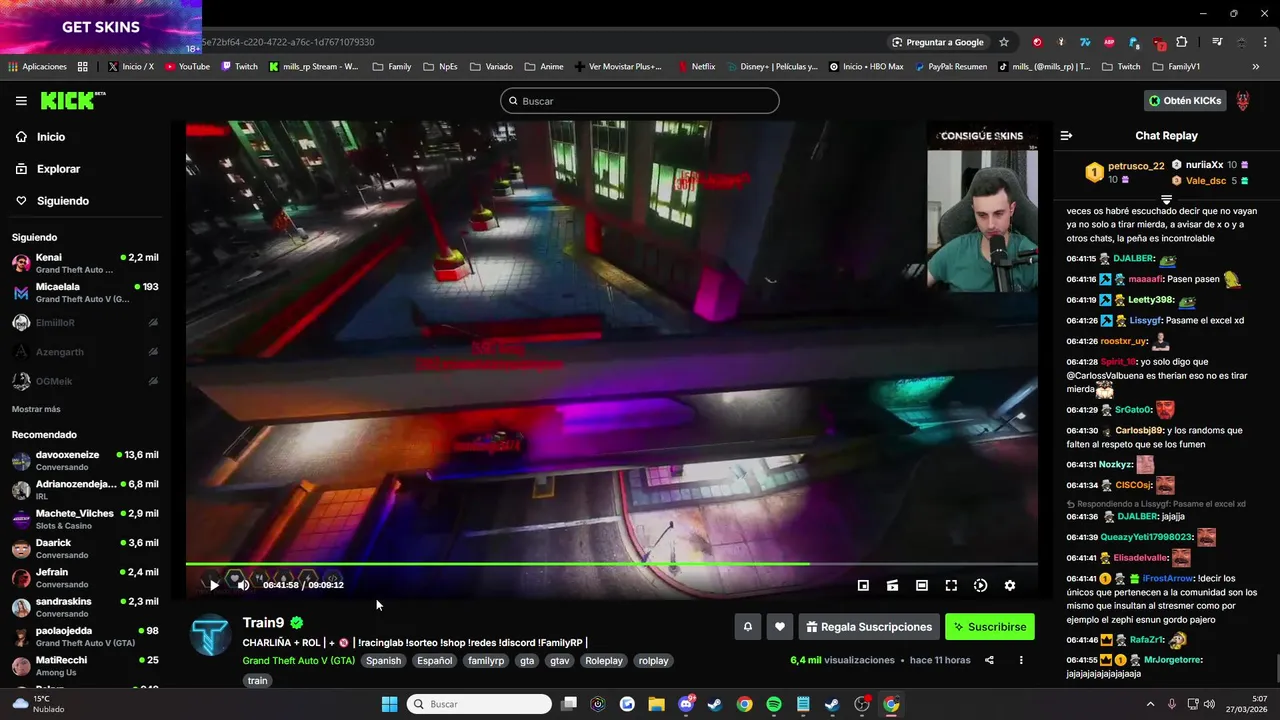
Task: Select the Roleplay tag
Action: click(x=604, y=661)
